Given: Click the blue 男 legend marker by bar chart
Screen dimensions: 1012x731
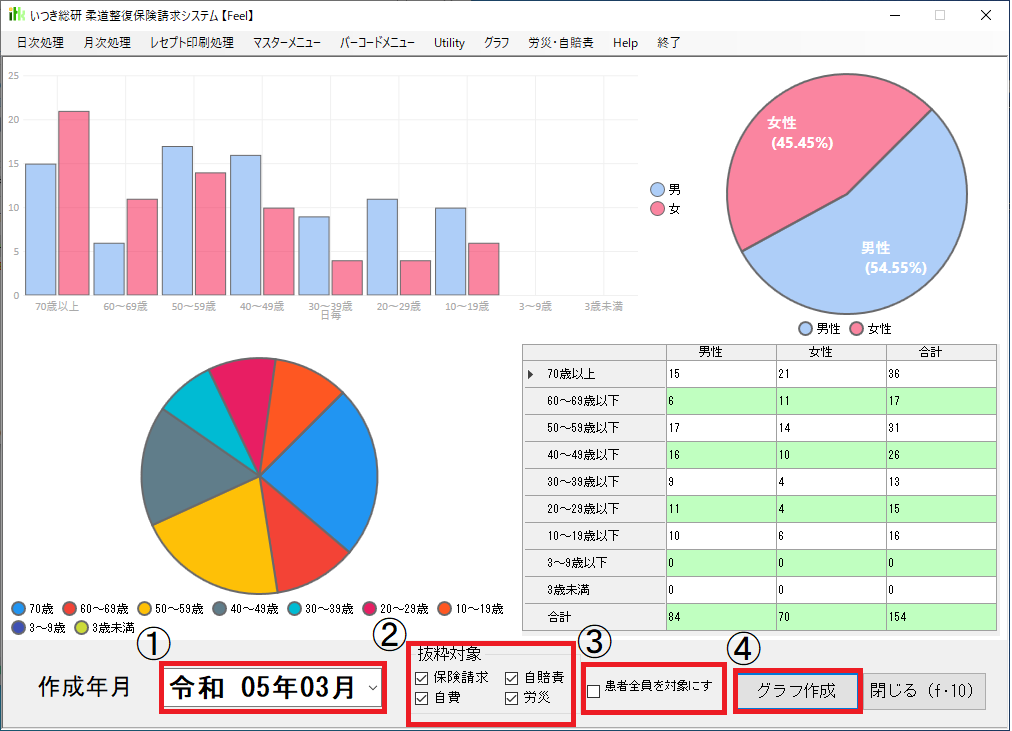Looking at the screenshot, I should tap(657, 189).
